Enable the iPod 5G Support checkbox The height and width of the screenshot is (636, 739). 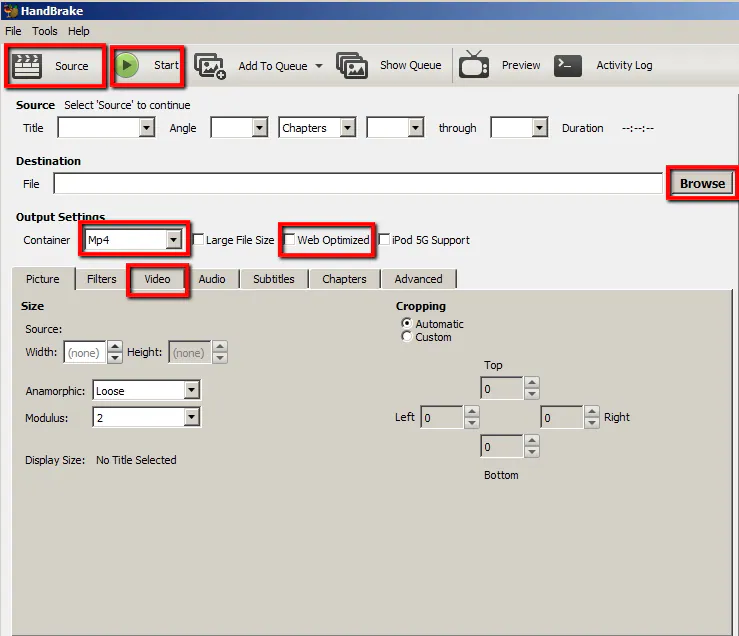coord(384,240)
